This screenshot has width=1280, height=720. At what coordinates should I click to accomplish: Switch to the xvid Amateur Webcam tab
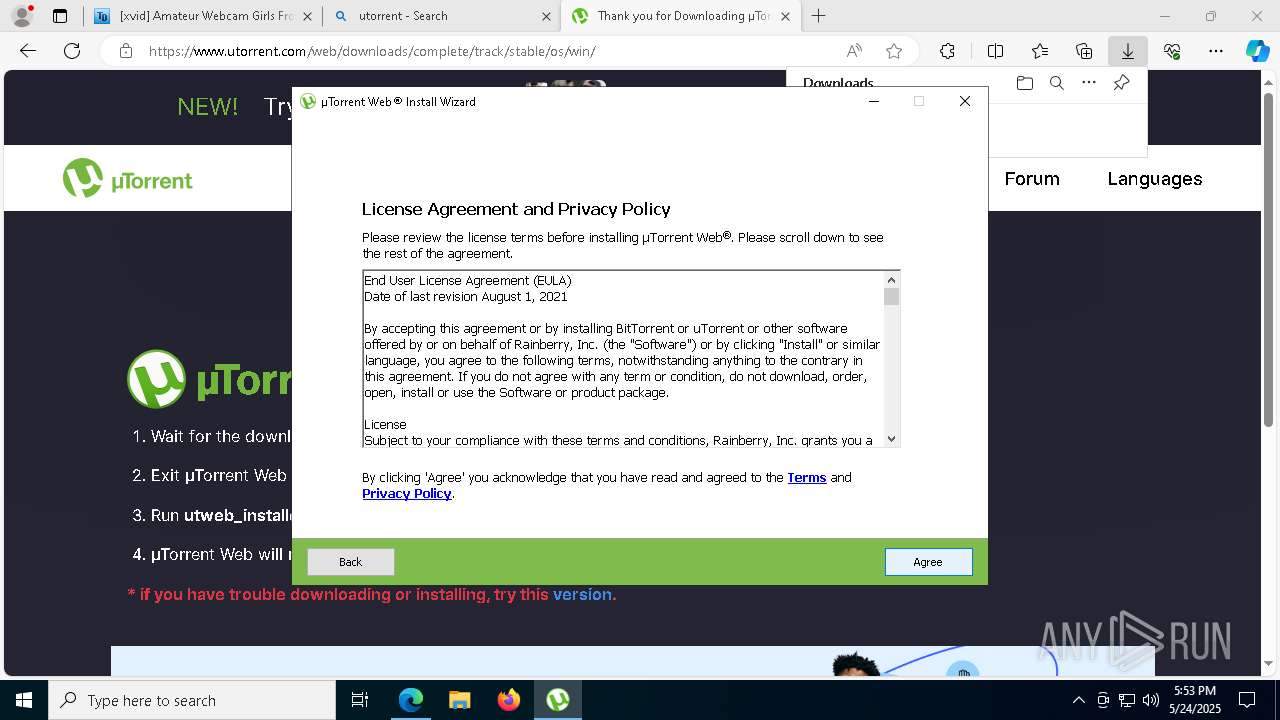point(203,16)
